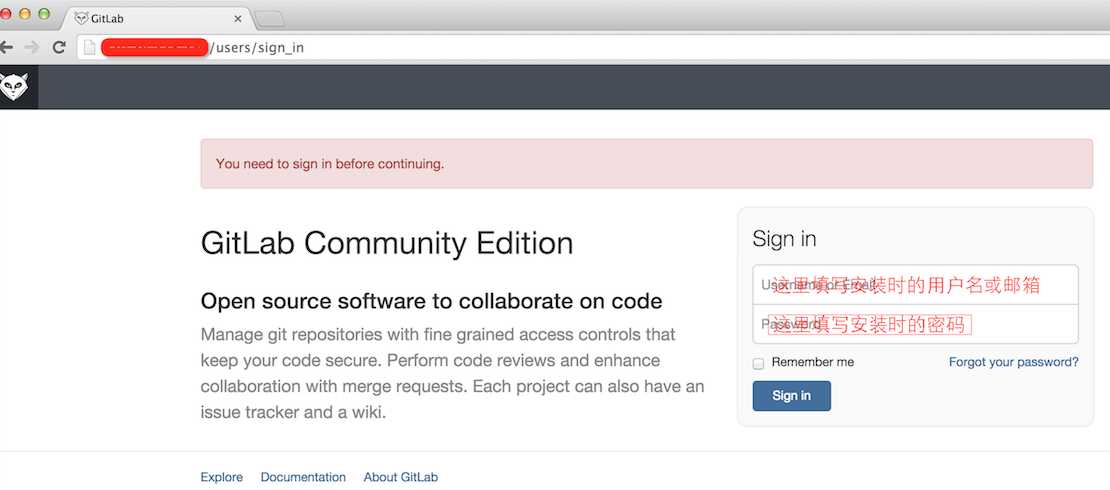Visit the About GitLab link
1110x490 pixels.
400,477
